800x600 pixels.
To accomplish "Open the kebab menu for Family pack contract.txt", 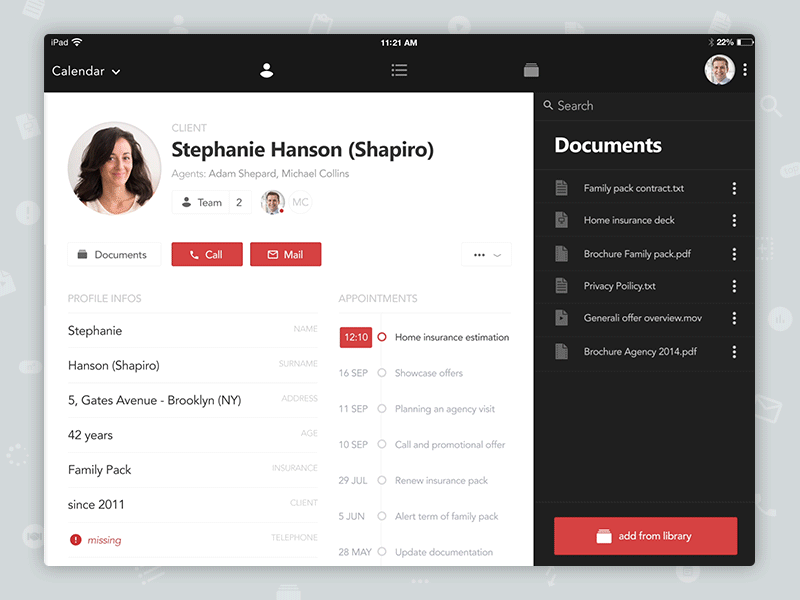I will click(x=734, y=187).
